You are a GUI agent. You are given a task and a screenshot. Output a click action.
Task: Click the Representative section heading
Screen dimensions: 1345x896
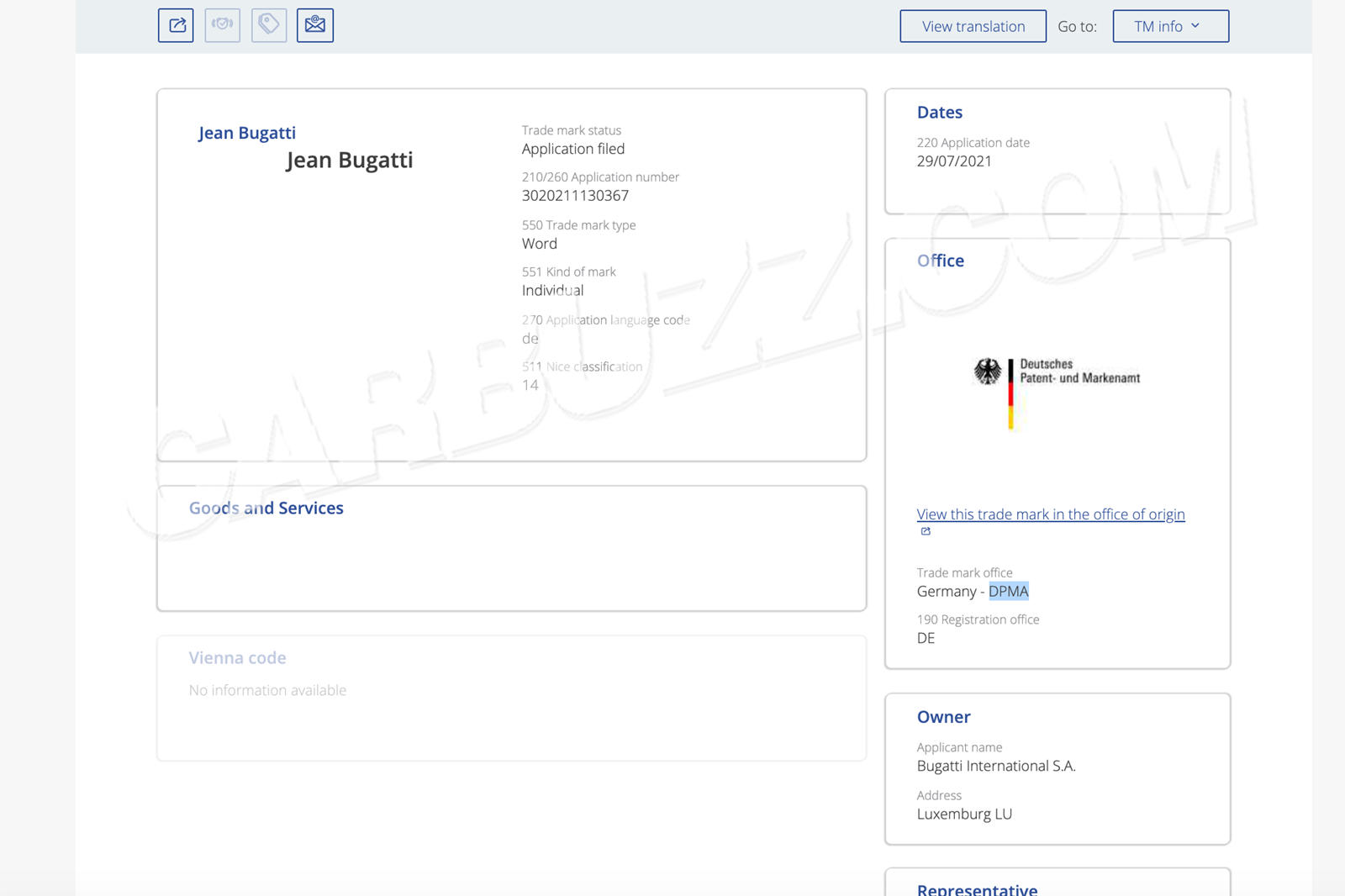click(x=978, y=889)
